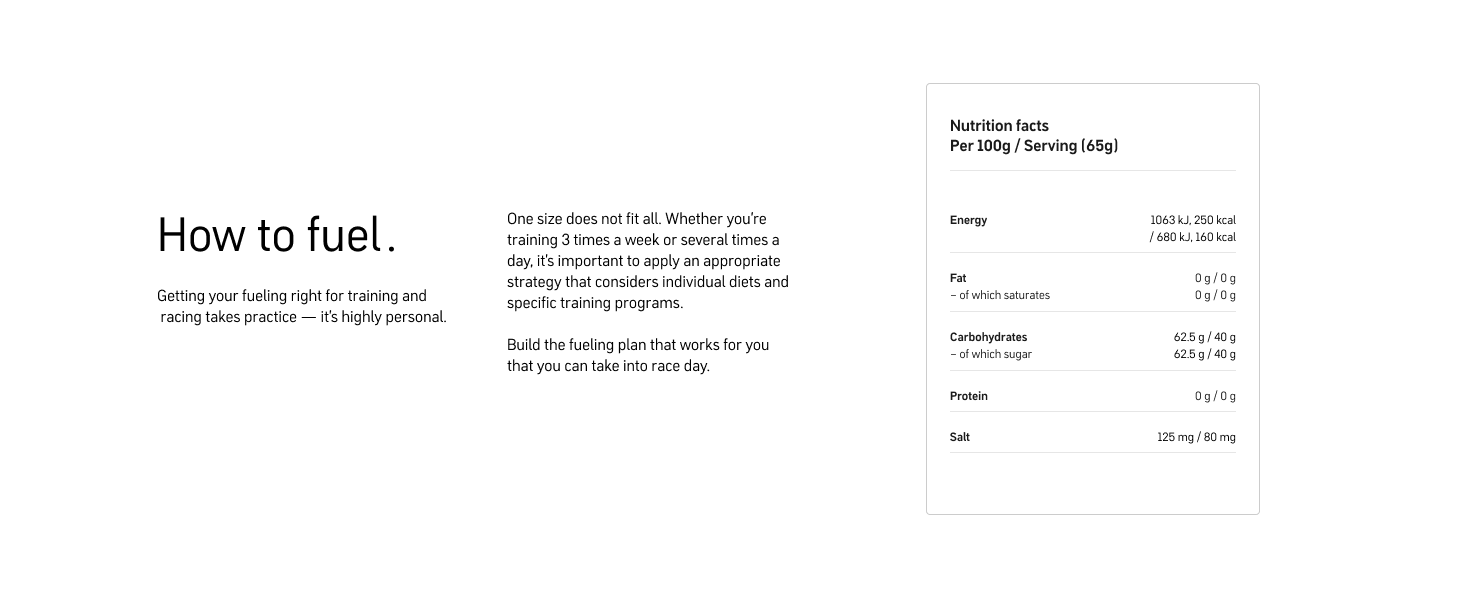1464x600 pixels.
Task: Click the "One size does not fit all" paragraph
Action: (647, 261)
